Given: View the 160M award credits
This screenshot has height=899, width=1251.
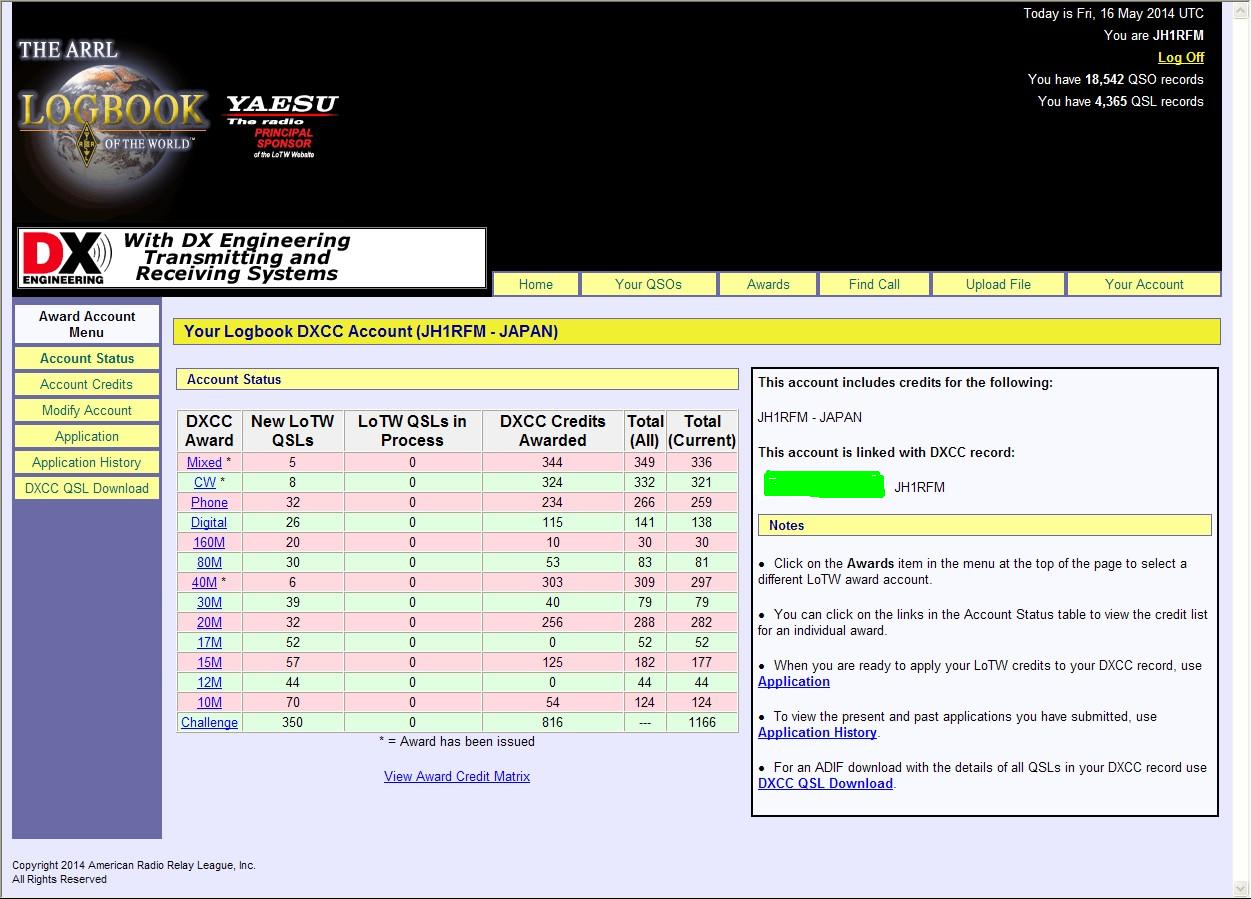Looking at the screenshot, I should click(x=209, y=542).
